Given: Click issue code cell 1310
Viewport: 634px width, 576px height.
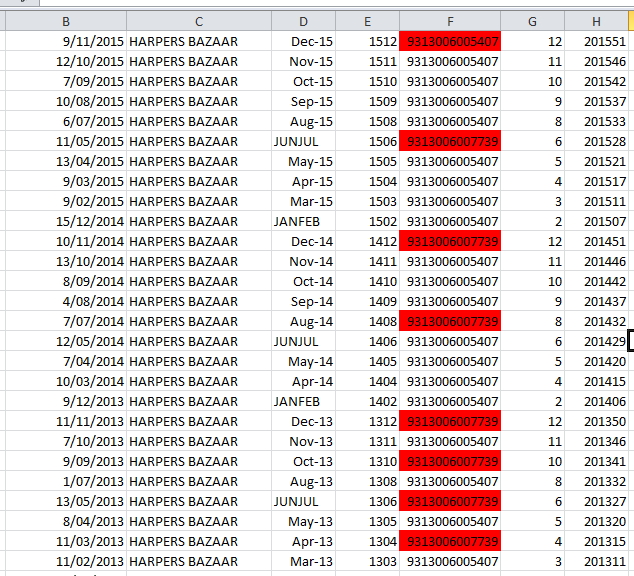Looking at the screenshot, I should 367,461.
